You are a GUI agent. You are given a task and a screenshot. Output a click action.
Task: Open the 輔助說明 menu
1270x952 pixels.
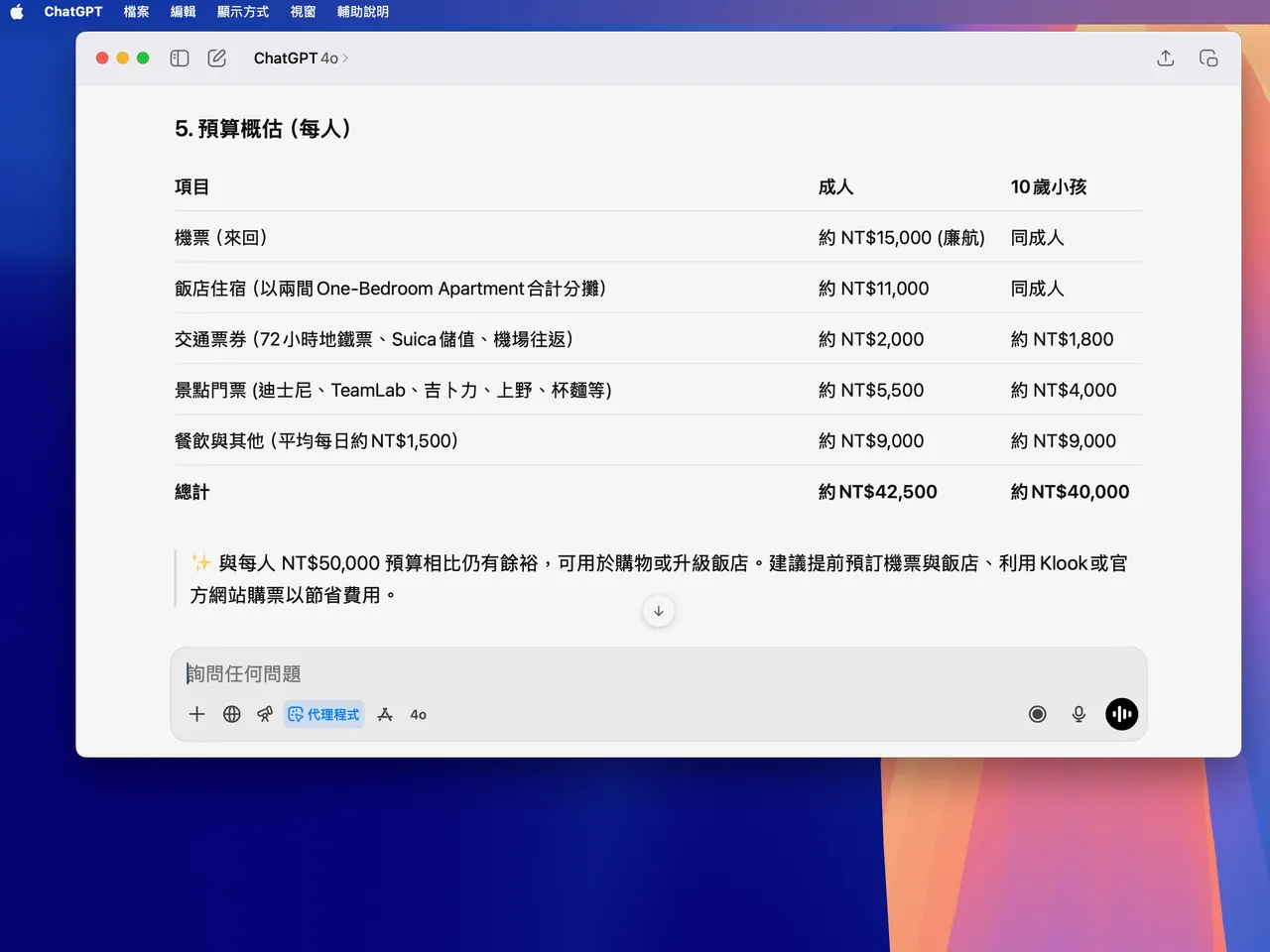tap(363, 12)
